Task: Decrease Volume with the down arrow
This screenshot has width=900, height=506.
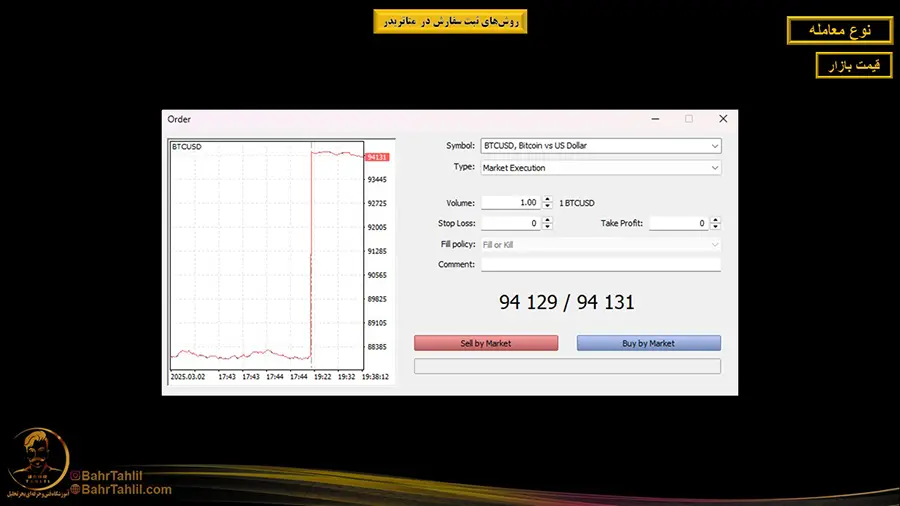Action: 547,206
